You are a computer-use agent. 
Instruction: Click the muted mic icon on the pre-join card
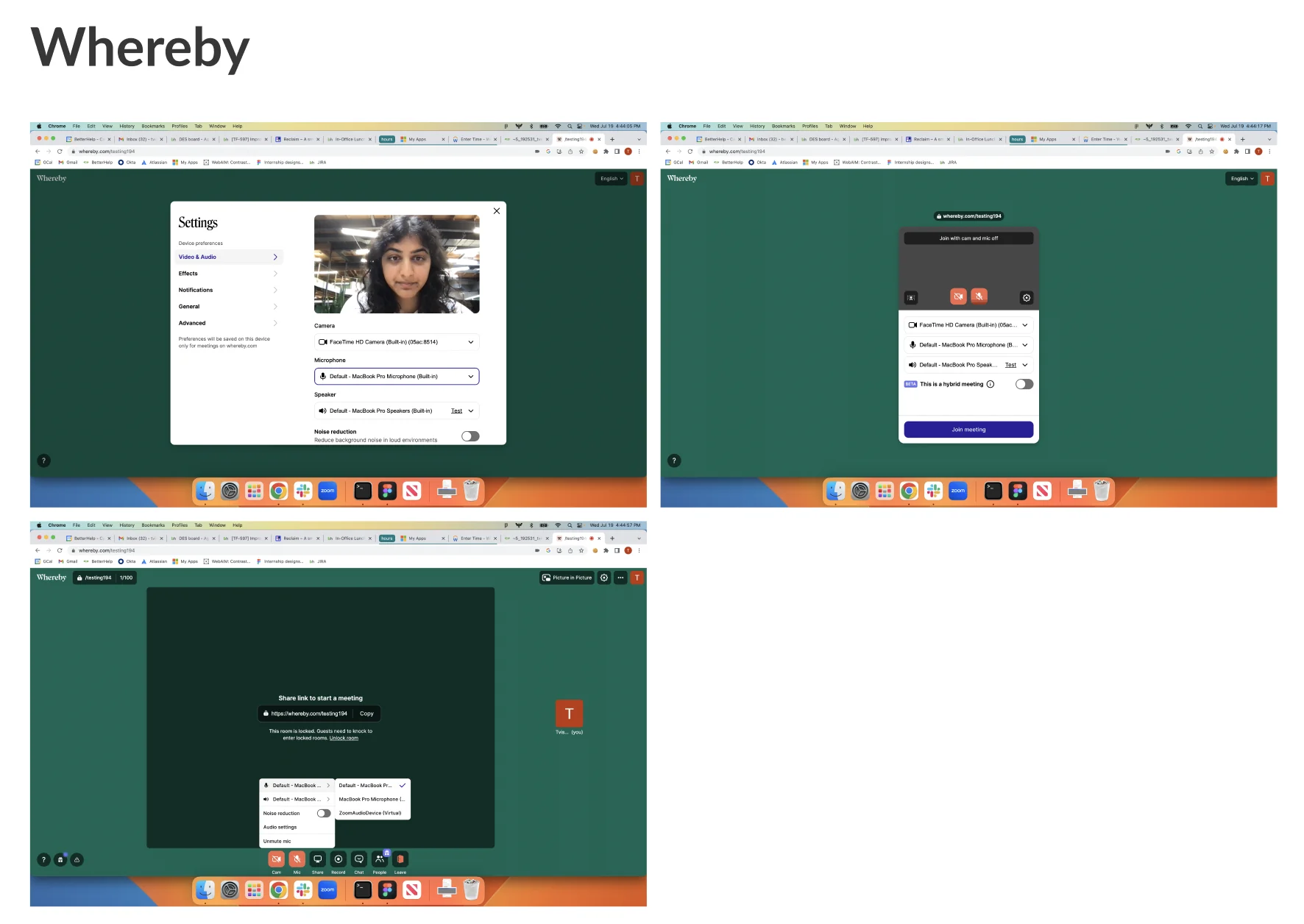979,296
